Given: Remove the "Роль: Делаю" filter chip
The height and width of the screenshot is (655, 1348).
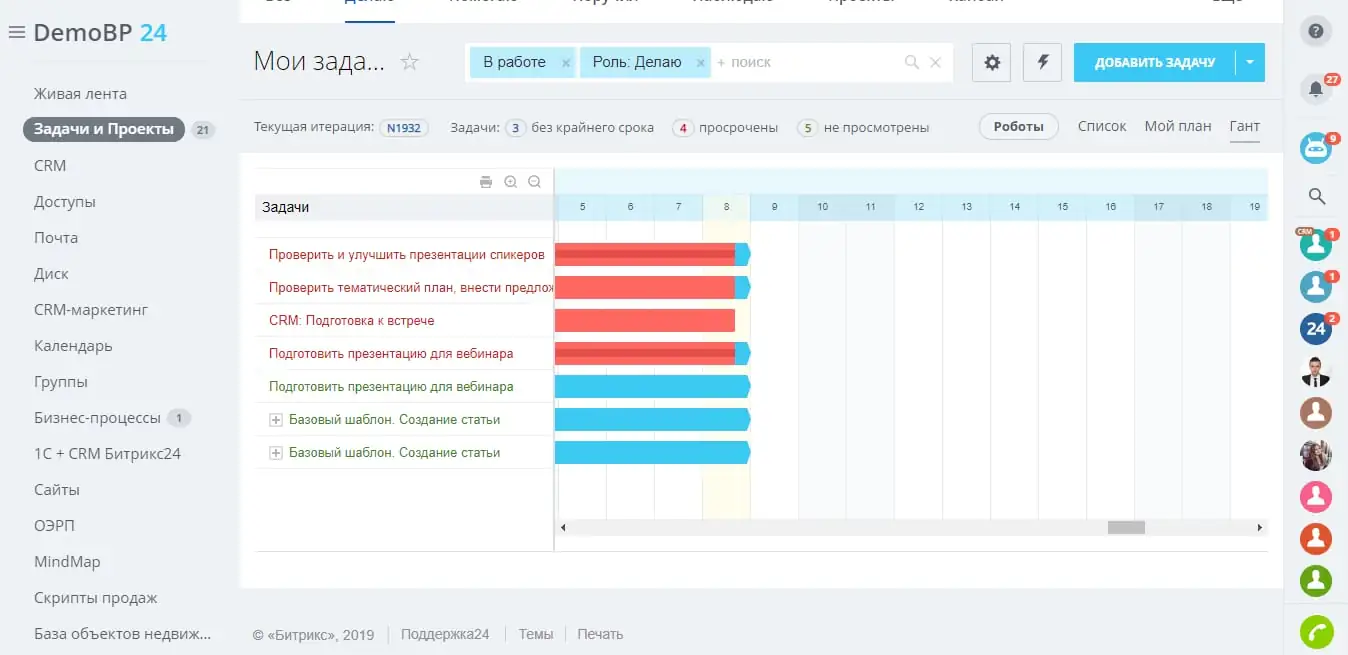Looking at the screenshot, I should pos(701,63).
